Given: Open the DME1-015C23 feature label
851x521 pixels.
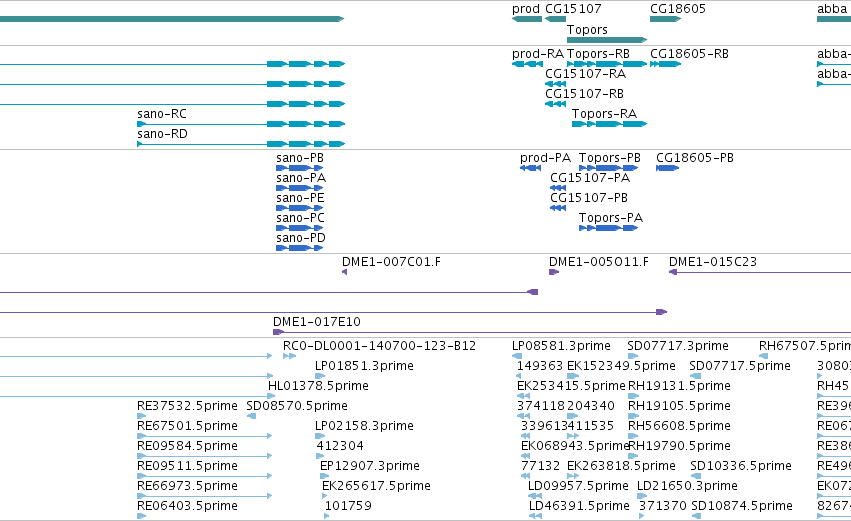Looking at the screenshot, I should point(713,262).
